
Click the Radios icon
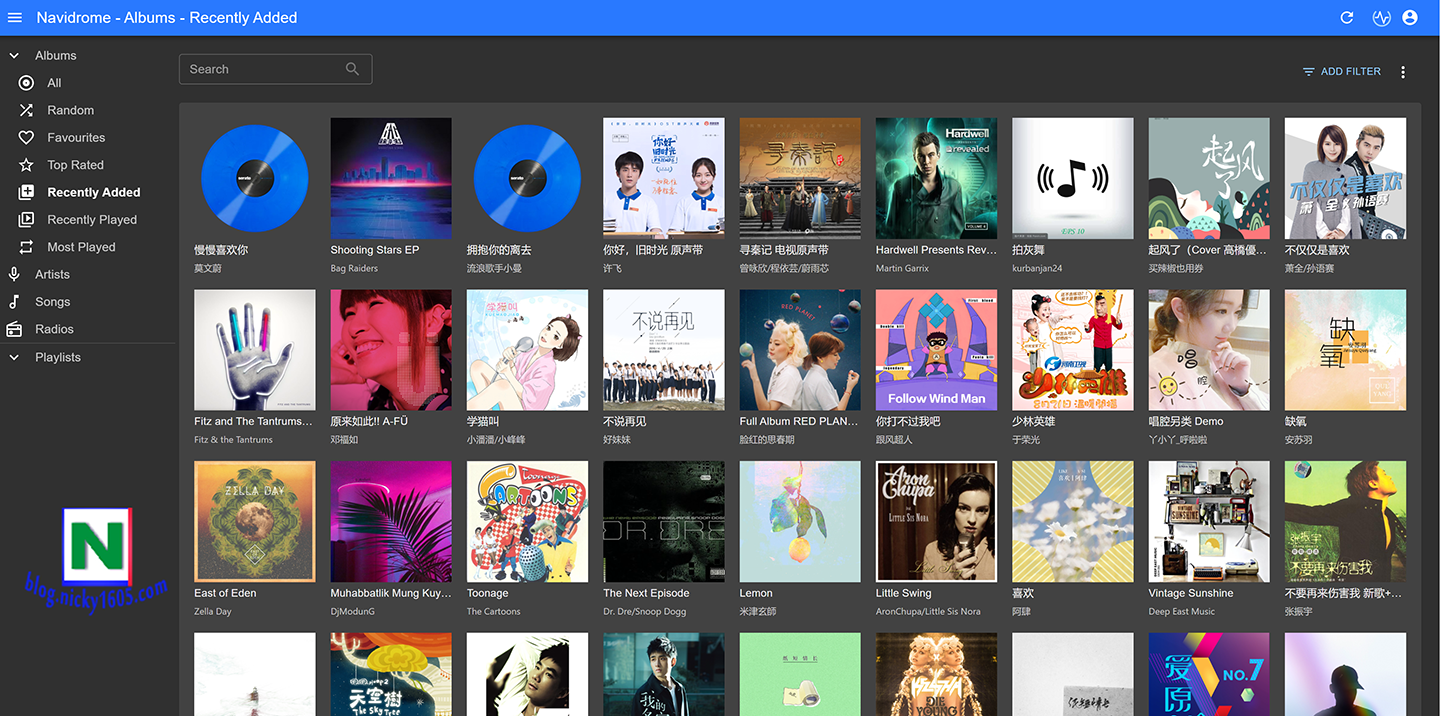pyautogui.click(x=14, y=329)
